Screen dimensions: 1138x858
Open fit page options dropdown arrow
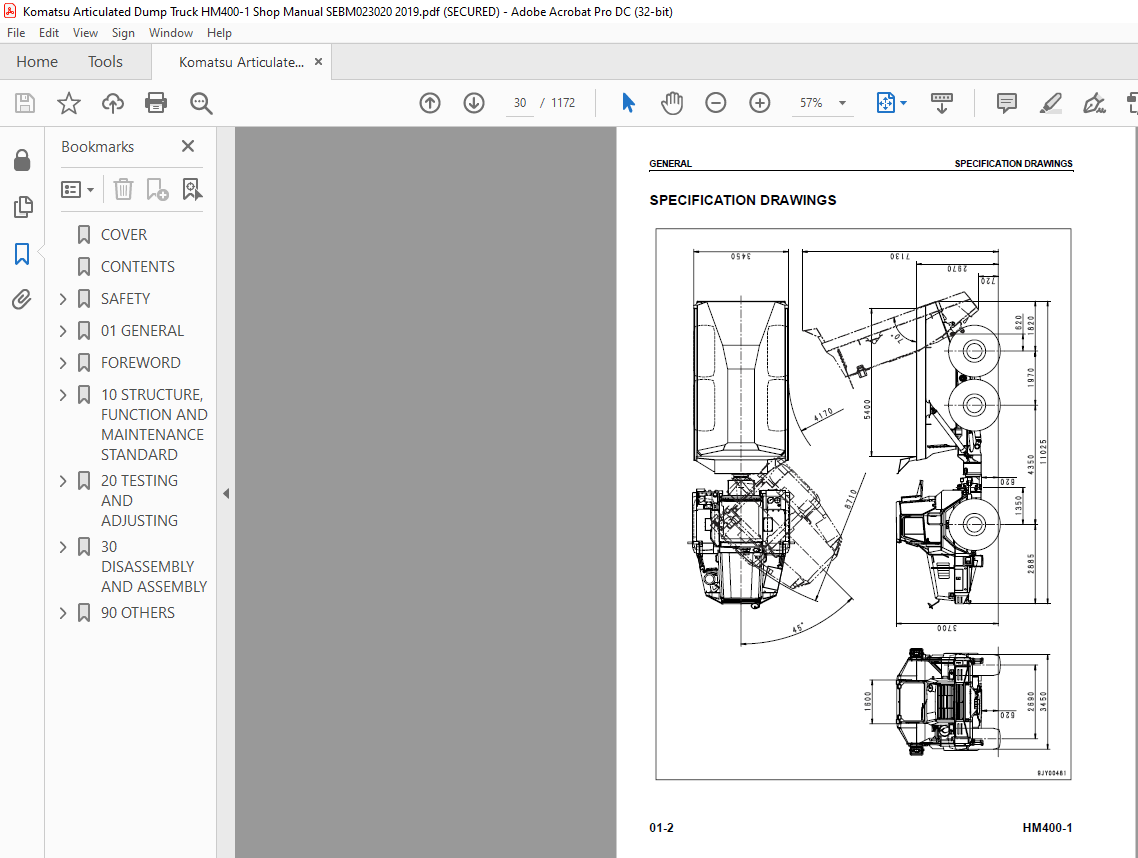coord(904,103)
